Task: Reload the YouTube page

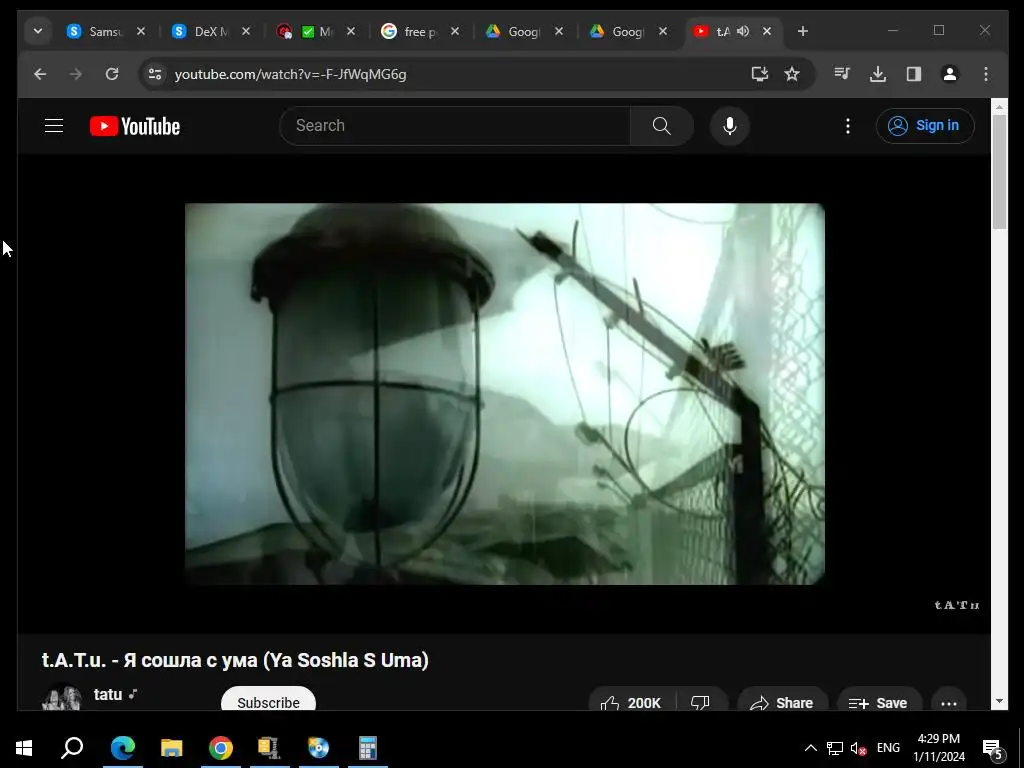Action: [x=112, y=74]
